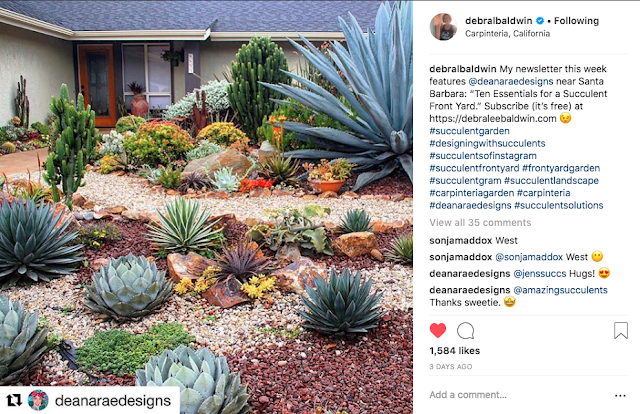Open the 1,584 likes list

[x=455, y=351]
